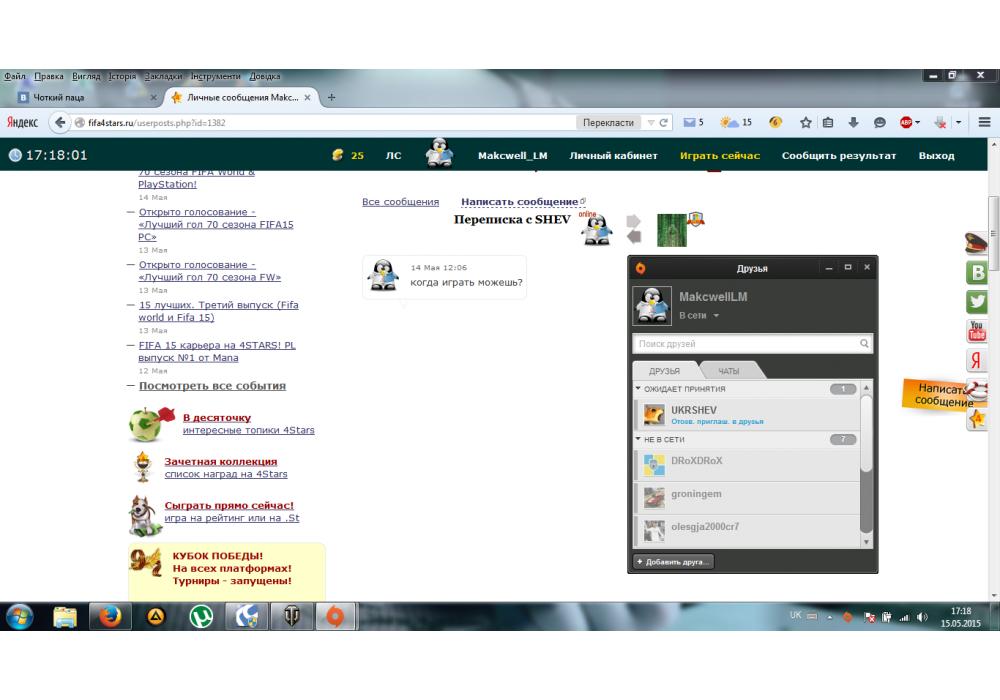Open a new browser tab with plus
The height and width of the screenshot is (700, 1000).
coord(331,98)
